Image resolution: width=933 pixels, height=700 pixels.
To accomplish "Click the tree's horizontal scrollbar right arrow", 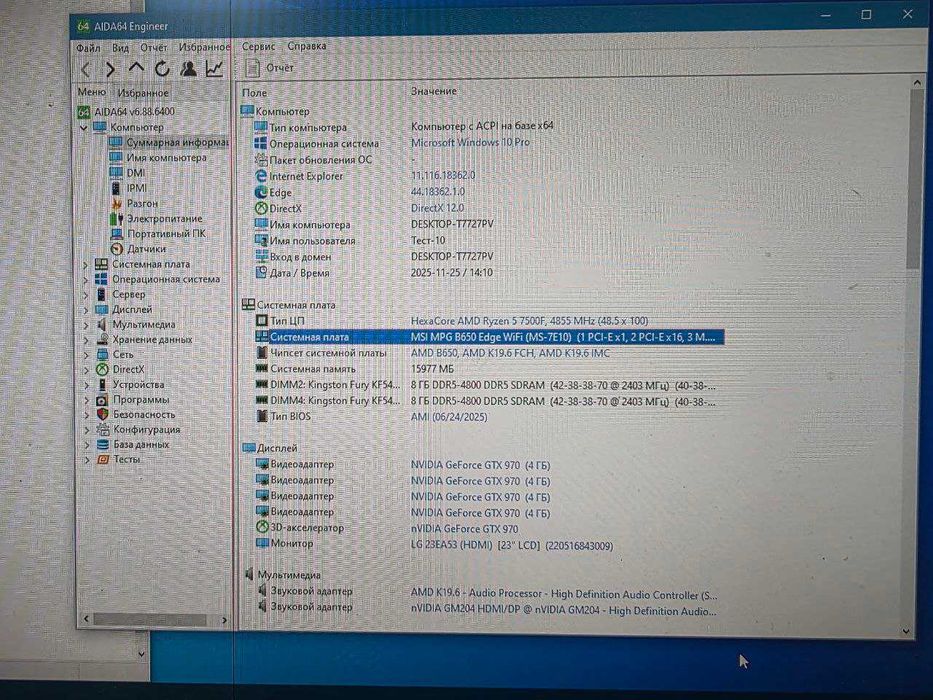I will pos(224,620).
